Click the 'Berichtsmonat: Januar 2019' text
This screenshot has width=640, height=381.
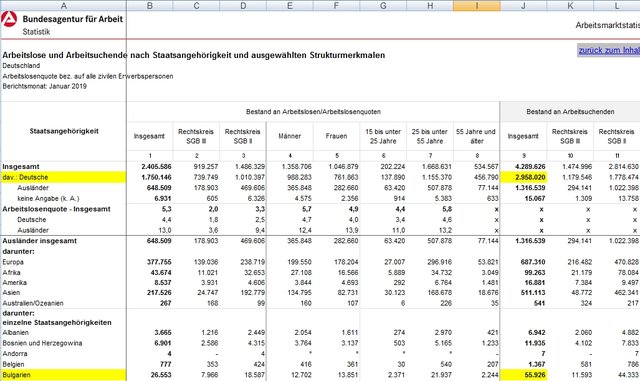(x=44, y=86)
